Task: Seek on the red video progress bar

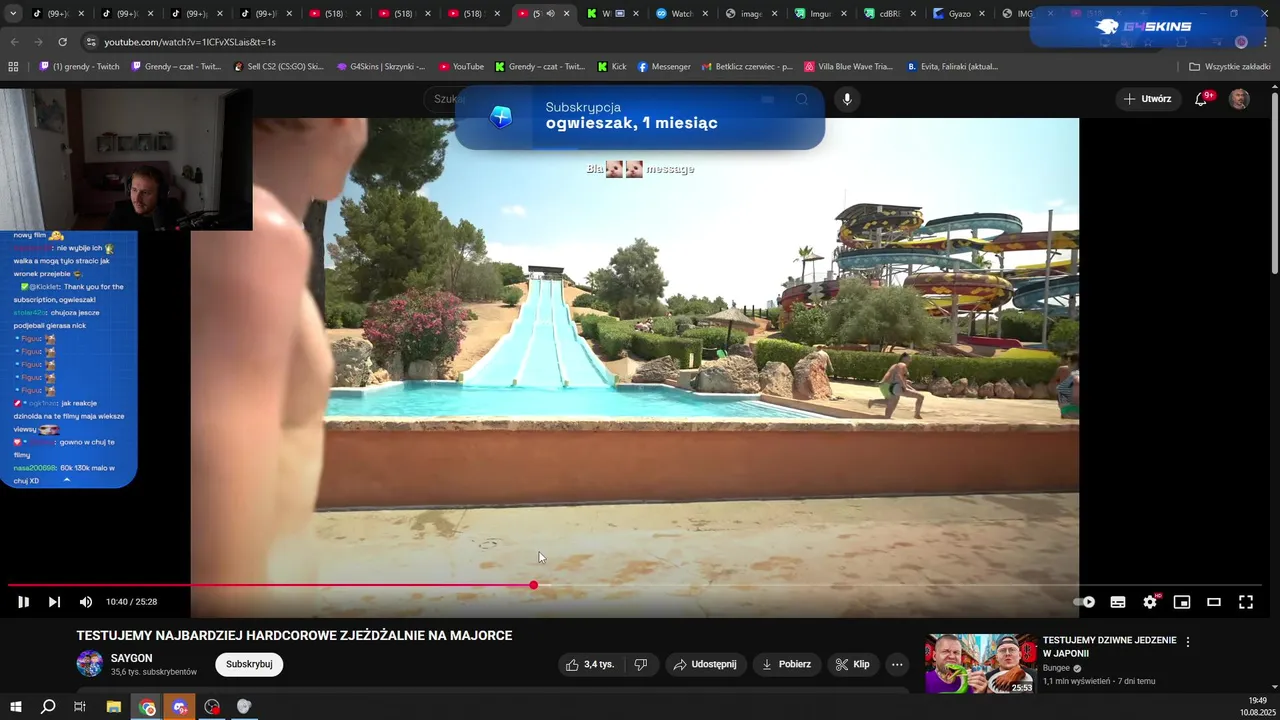Action: (x=634, y=585)
